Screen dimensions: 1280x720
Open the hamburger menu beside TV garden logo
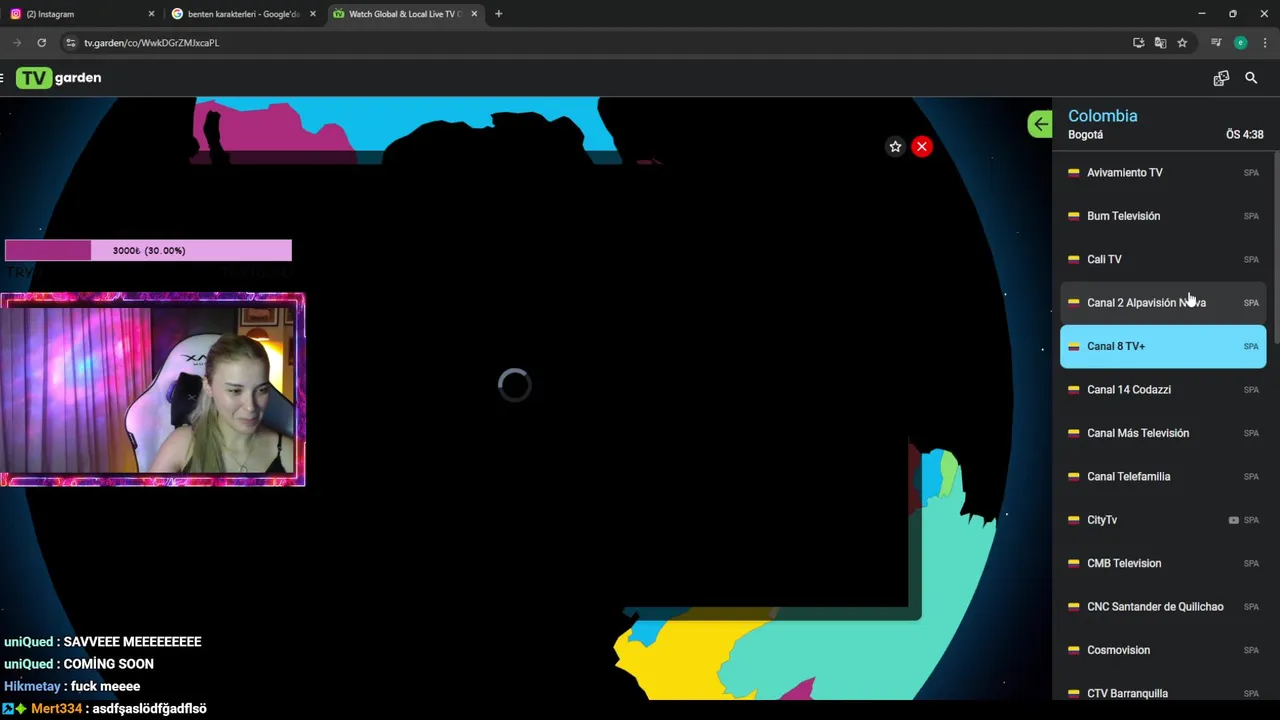pos(3,78)
